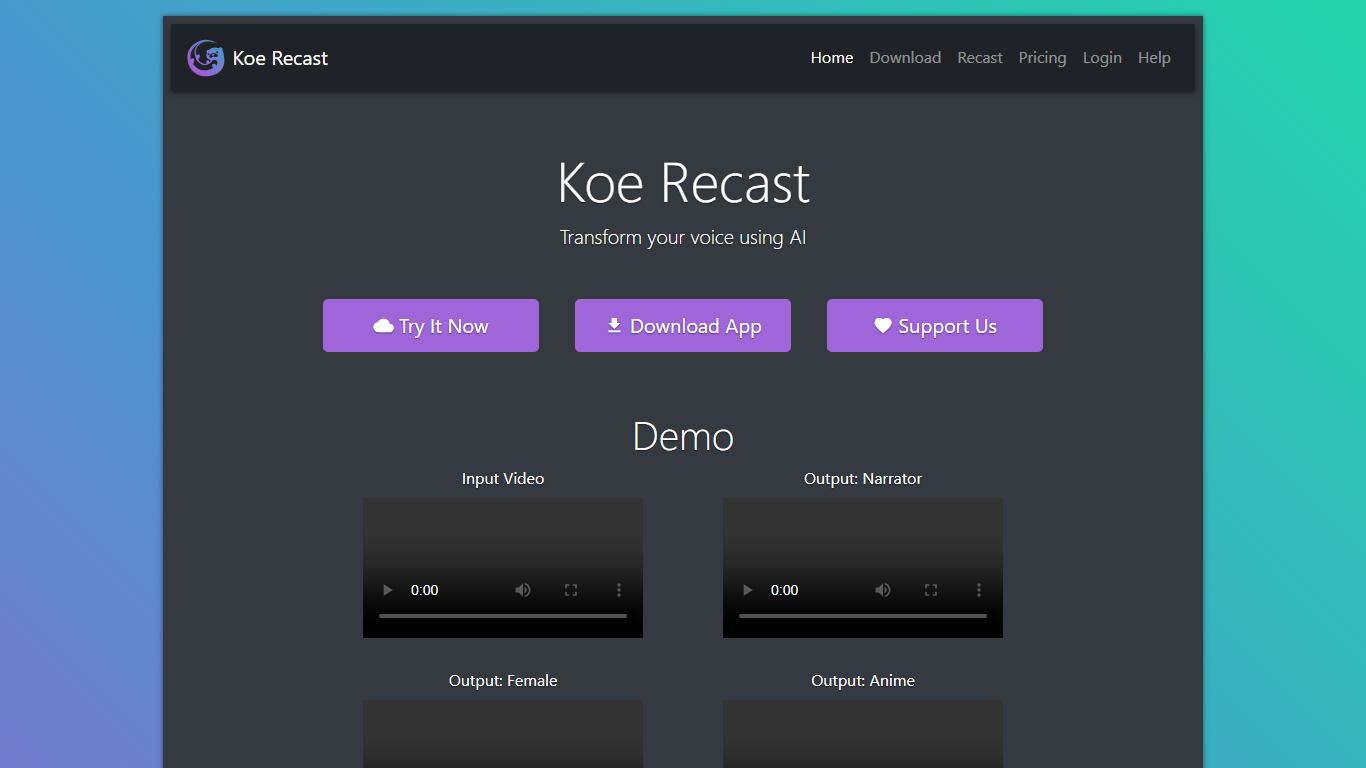
Task: Click the Download App button
Action: tap(683, 325)
